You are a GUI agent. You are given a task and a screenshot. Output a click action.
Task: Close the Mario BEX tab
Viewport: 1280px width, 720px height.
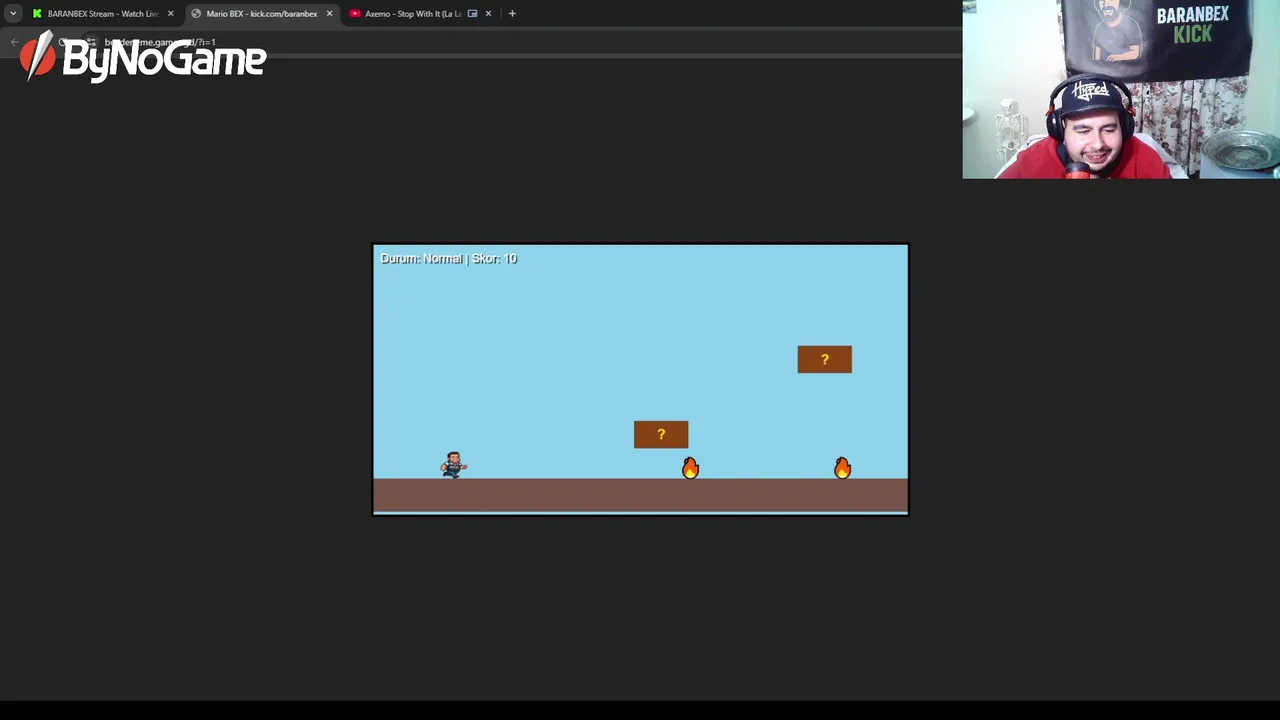(x=329, y=14)
